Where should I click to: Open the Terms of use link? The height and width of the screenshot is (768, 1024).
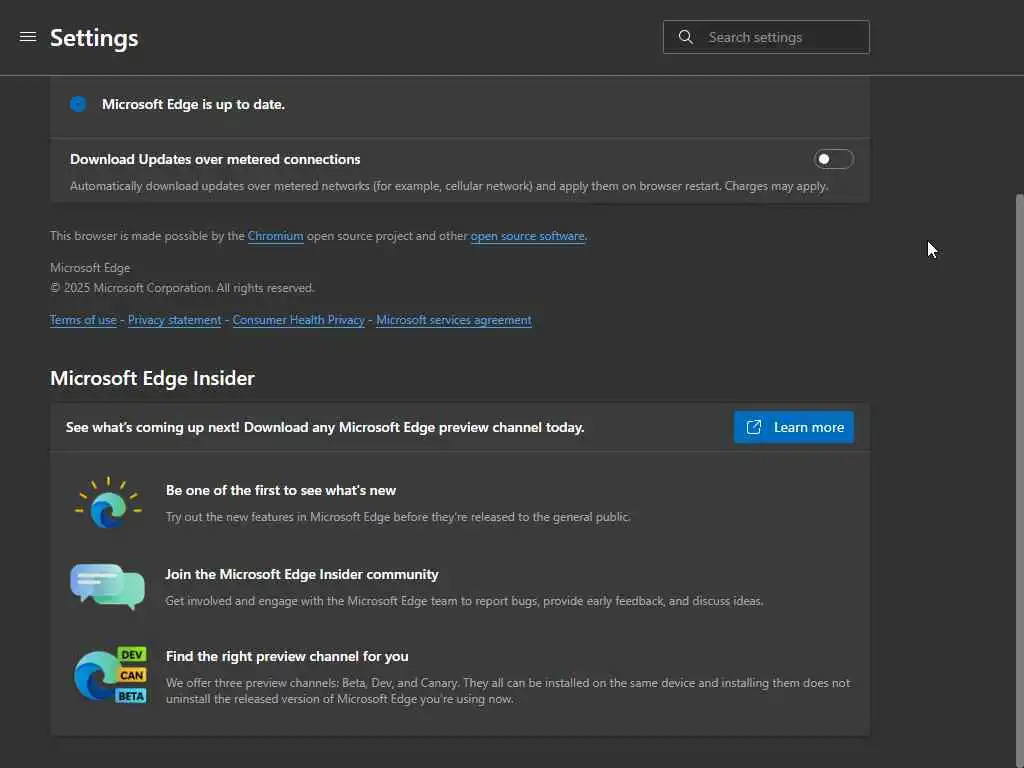[83, 320]
